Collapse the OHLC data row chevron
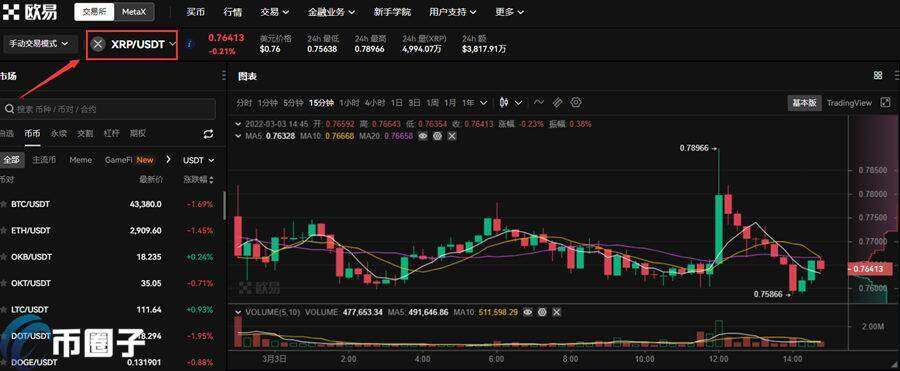This screenshot has height=371, width=900. click(239, 123)
